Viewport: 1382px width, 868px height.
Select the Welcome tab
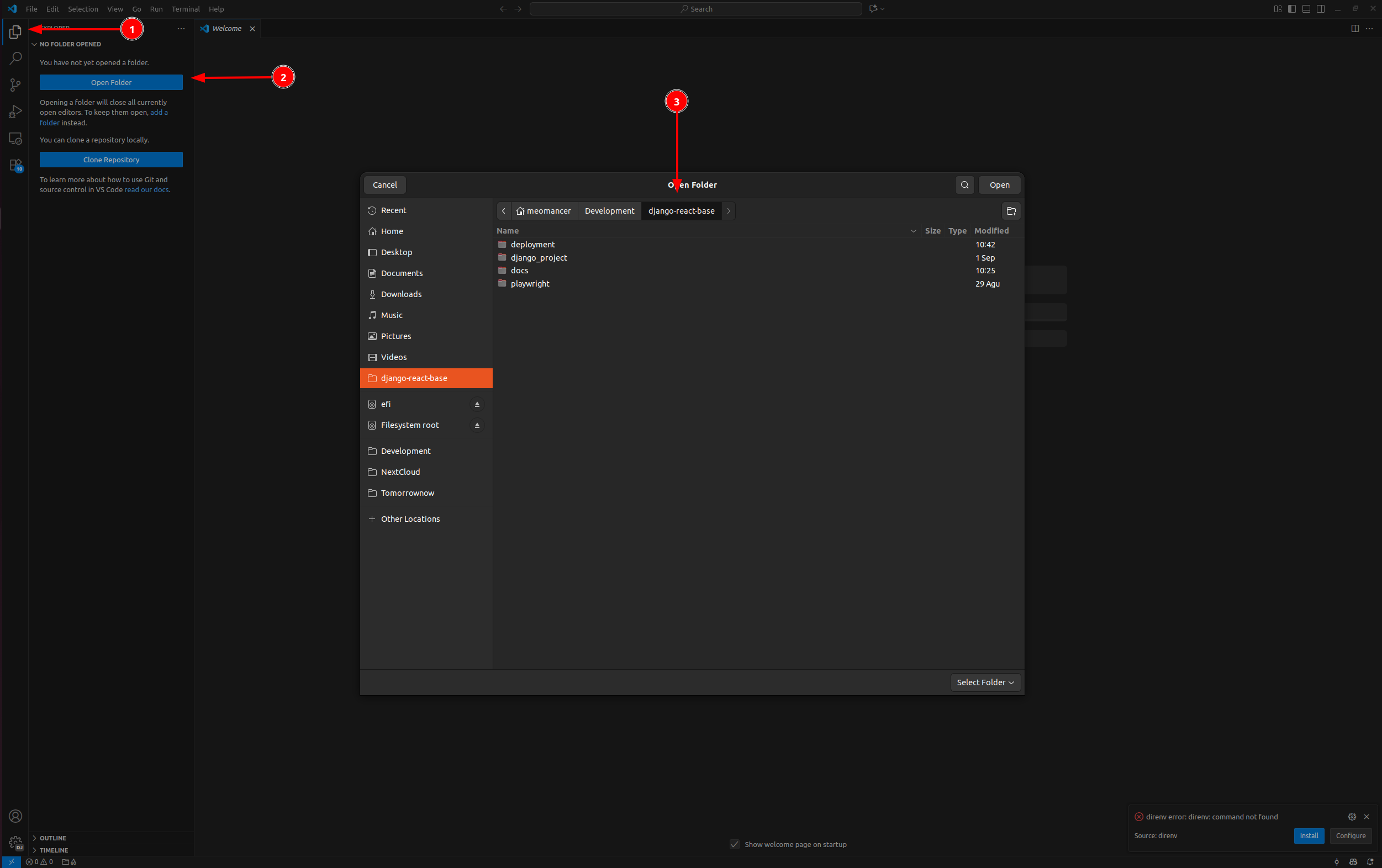coord(226,28)
